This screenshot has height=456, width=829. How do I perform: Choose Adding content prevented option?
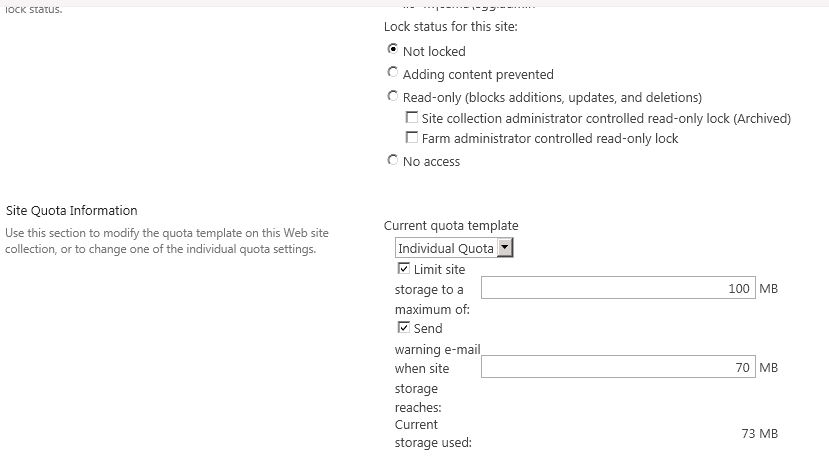(392, 73)
